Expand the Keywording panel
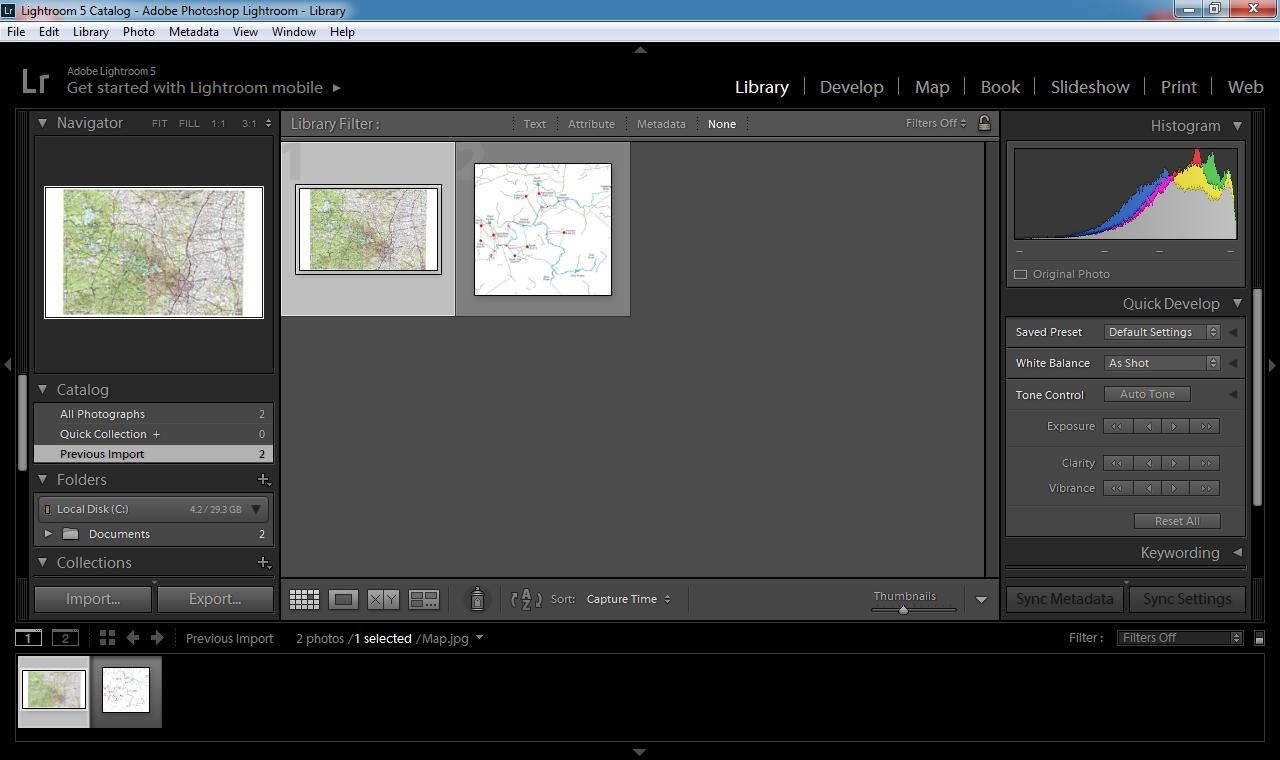 click(x=1237, y=552)
